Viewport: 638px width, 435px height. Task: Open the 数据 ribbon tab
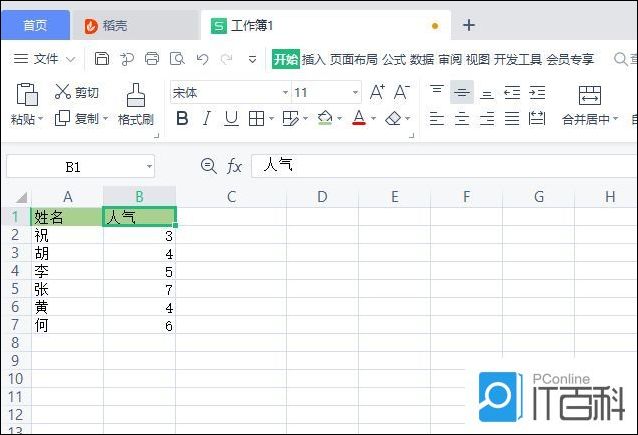[422, 60]
